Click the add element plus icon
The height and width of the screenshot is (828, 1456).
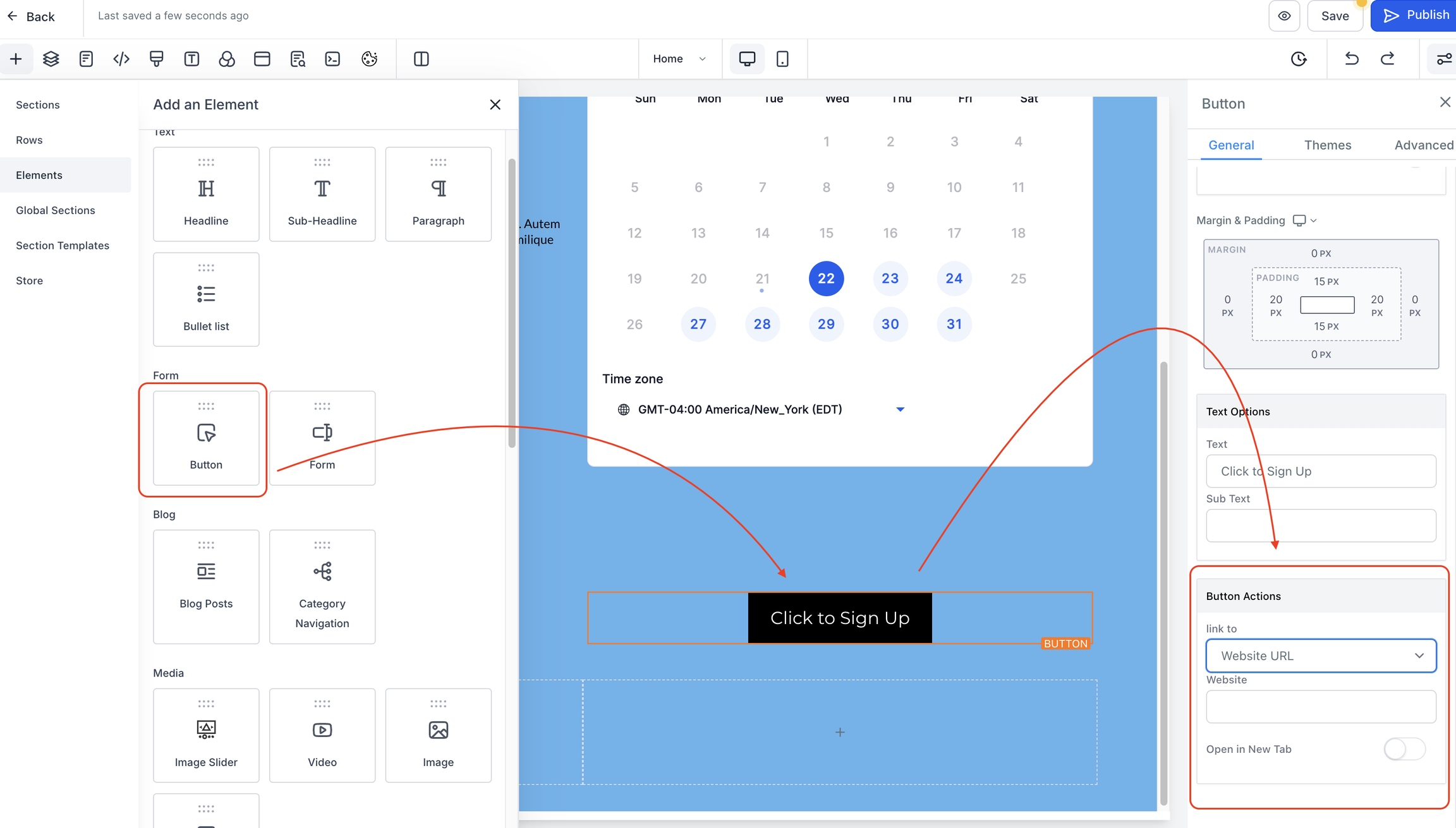16,59
